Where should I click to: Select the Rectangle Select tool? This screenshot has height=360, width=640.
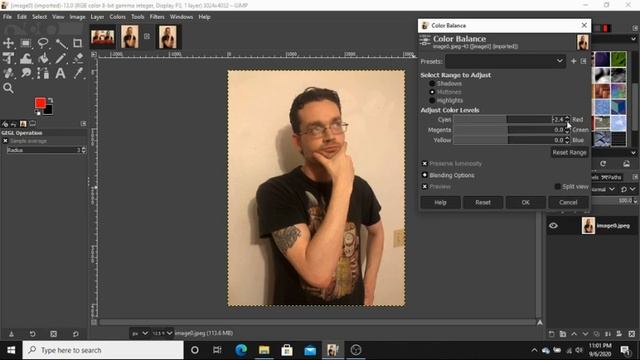coord(26,43)
